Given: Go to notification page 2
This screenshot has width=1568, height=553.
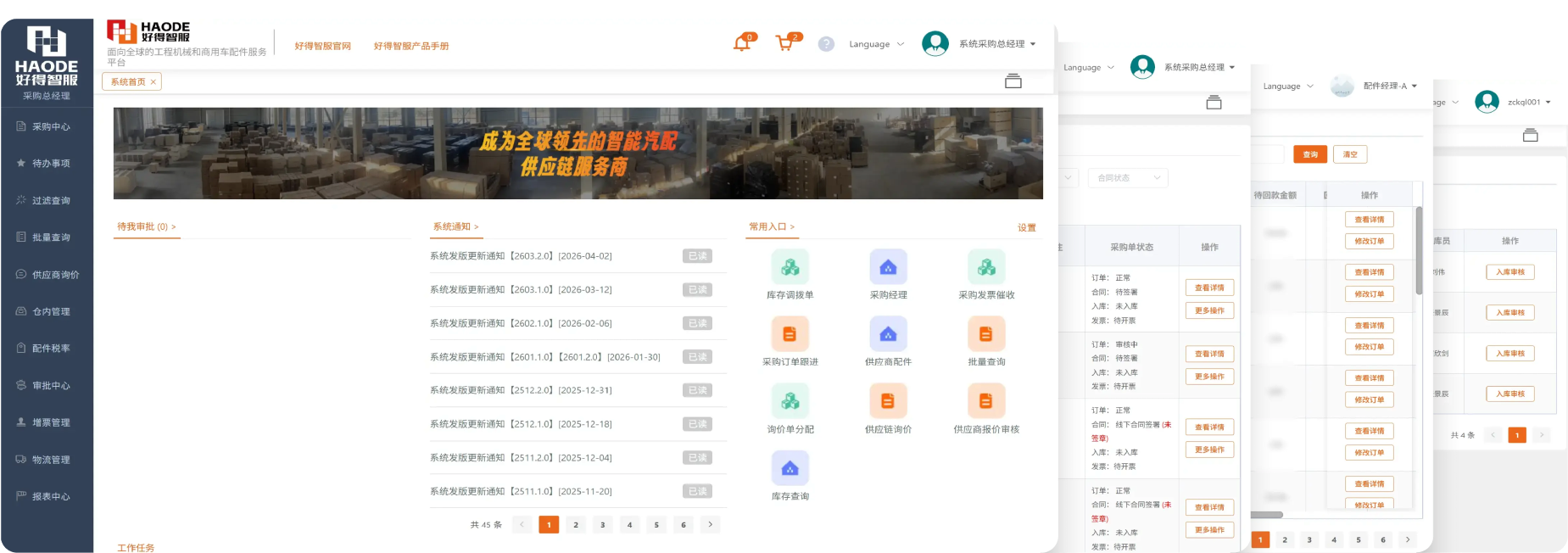Looking at the screenshot, I should 576,525.
